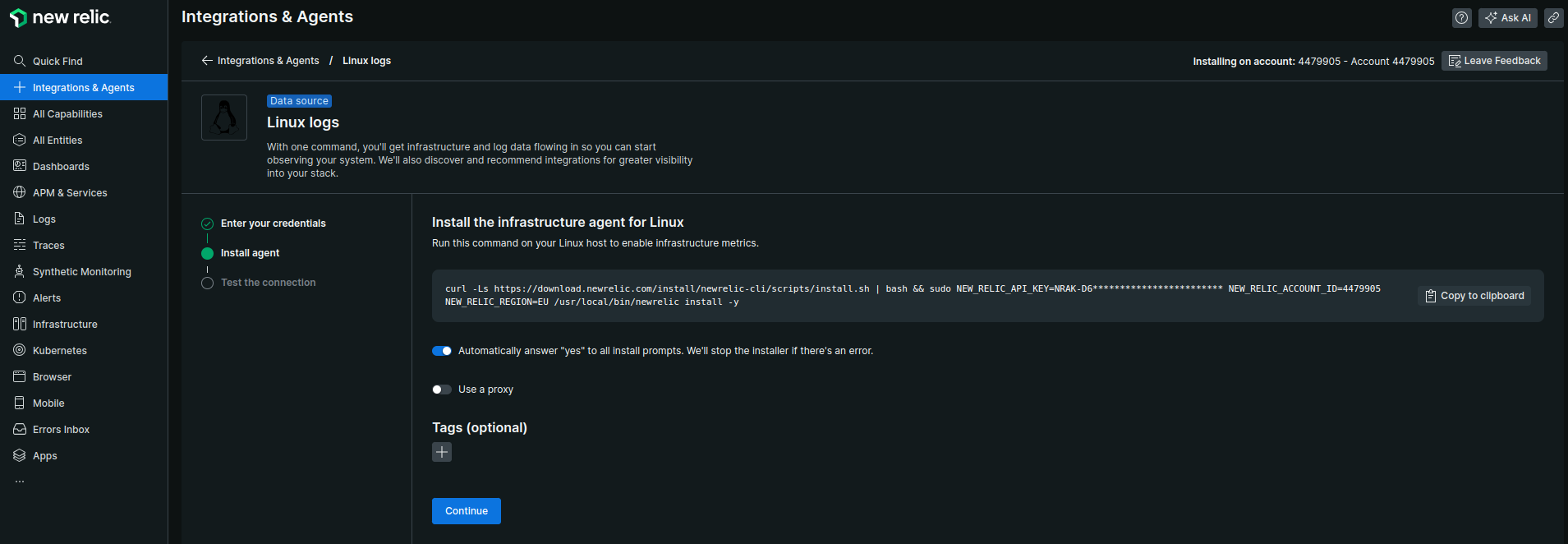Screen dimensions: 1568x544
Task: Open Errors Inbox in the sidebar
Action: pos(84,429)
